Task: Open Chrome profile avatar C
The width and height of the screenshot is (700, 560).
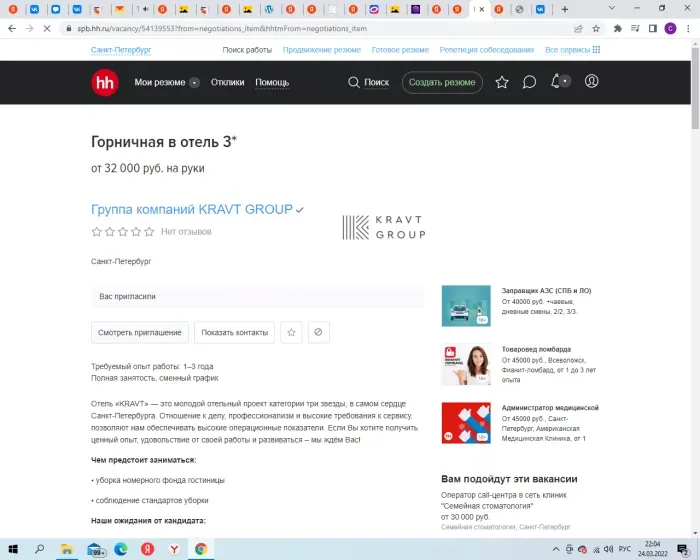Action: (x=670, y=29)
